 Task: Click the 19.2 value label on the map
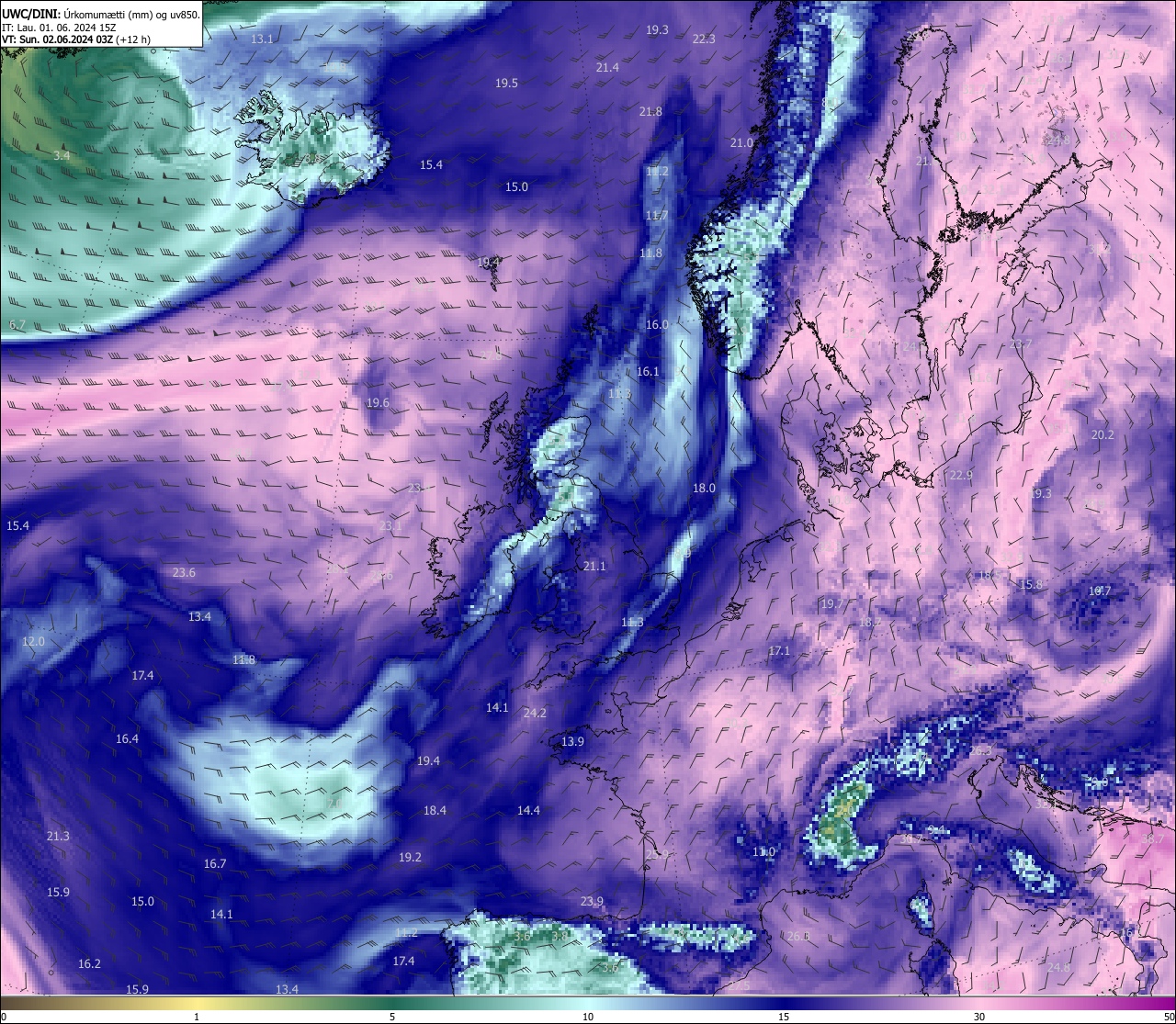pyautogui.click(x=410, y=857)
